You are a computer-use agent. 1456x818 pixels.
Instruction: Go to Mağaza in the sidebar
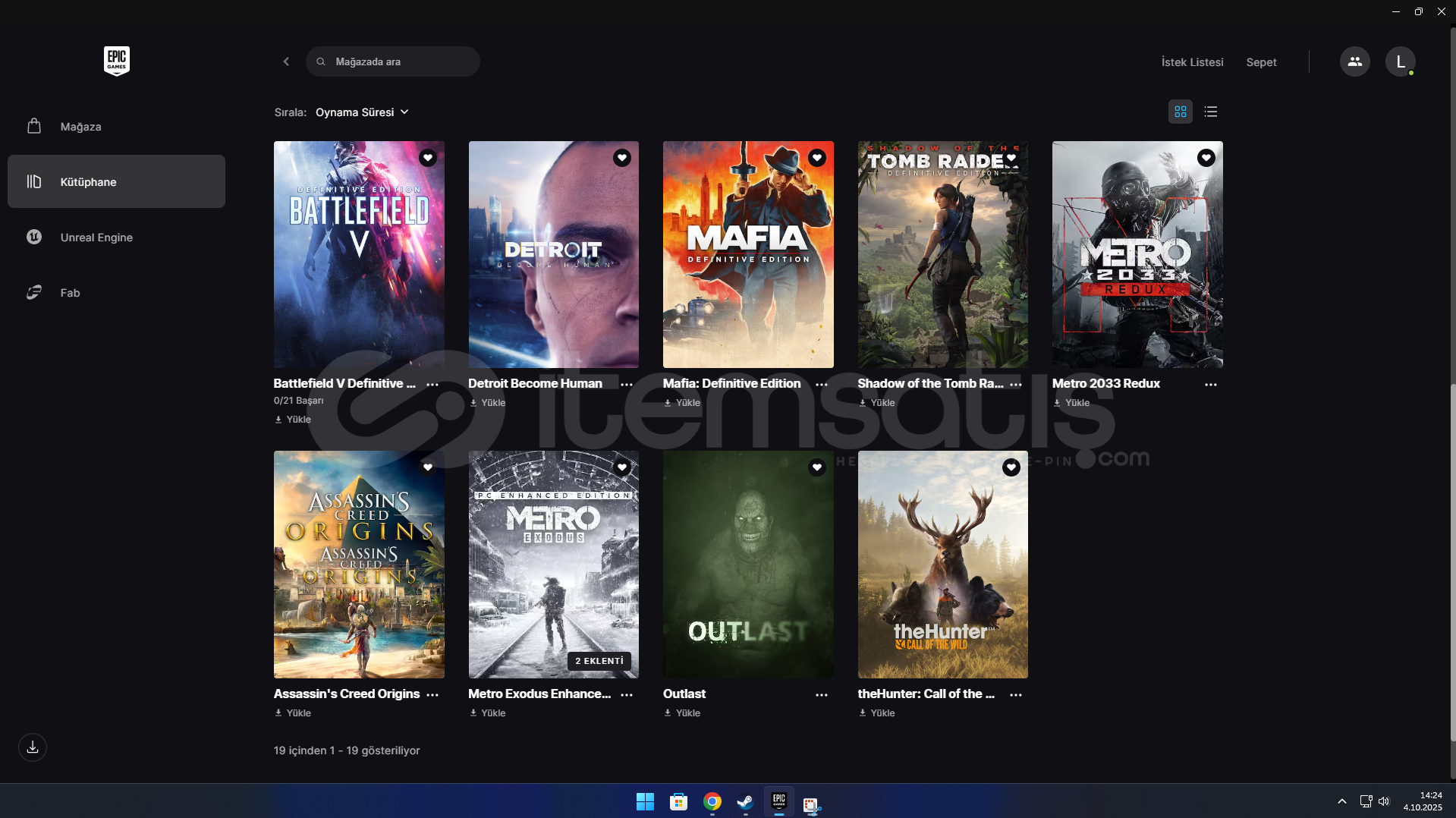point(80,127)
